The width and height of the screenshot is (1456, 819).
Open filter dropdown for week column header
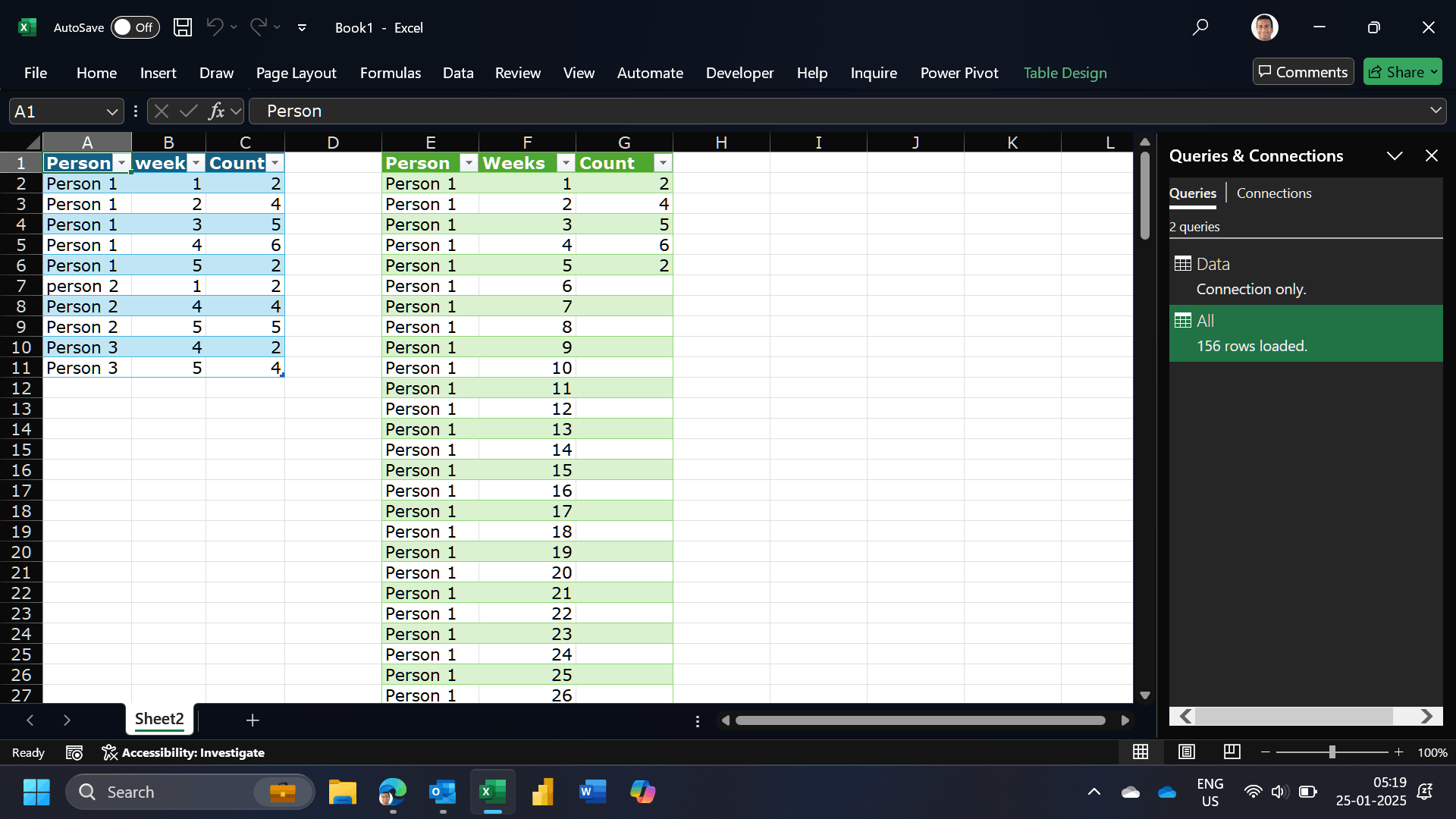tap(196, 163)
